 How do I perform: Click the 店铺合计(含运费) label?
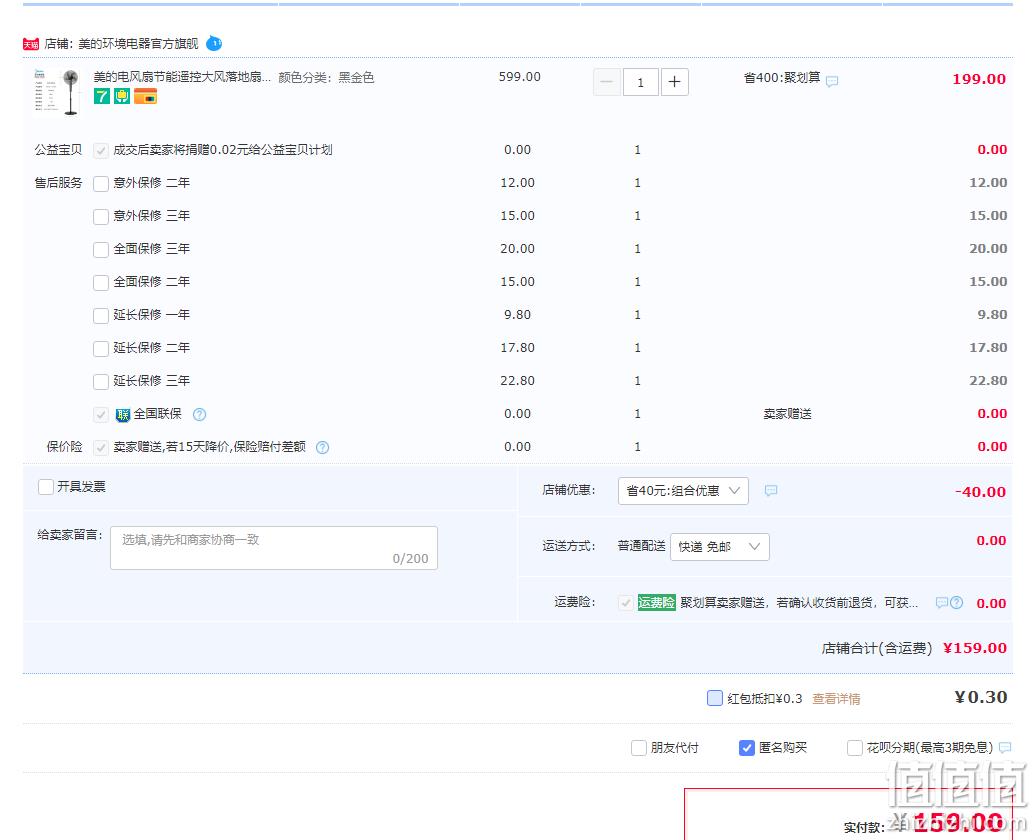coord(877,648)
